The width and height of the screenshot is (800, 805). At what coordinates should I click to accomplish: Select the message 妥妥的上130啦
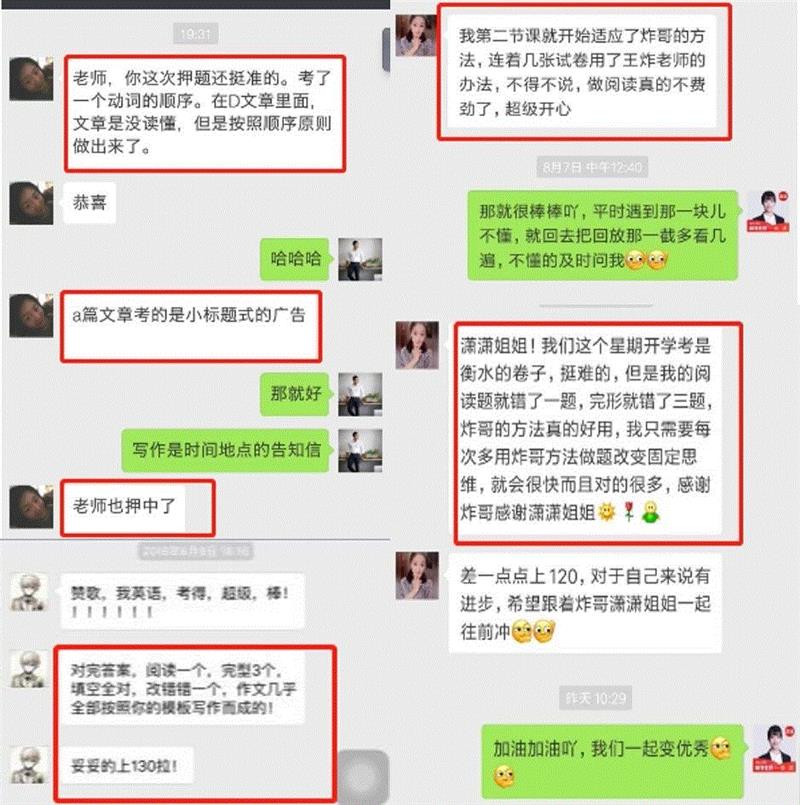click(126, 766)
